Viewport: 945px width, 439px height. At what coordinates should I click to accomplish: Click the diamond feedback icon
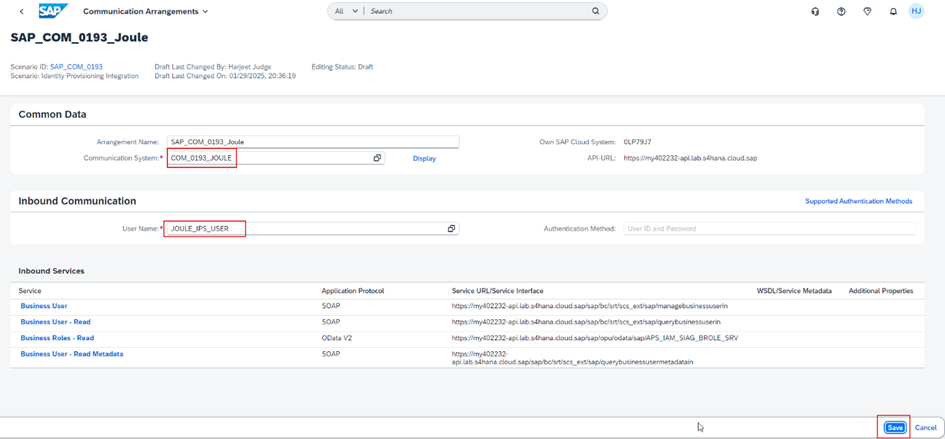[867, 12]
